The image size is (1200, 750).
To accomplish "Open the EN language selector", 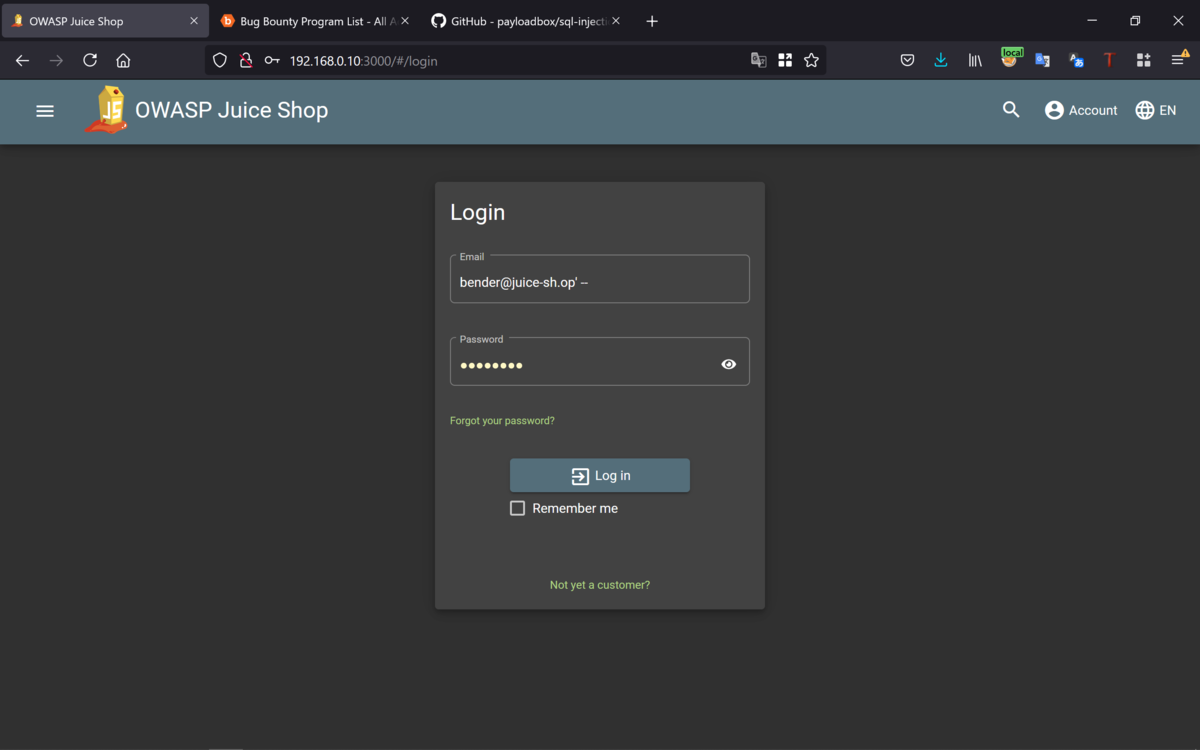I will coord(1156,110).
